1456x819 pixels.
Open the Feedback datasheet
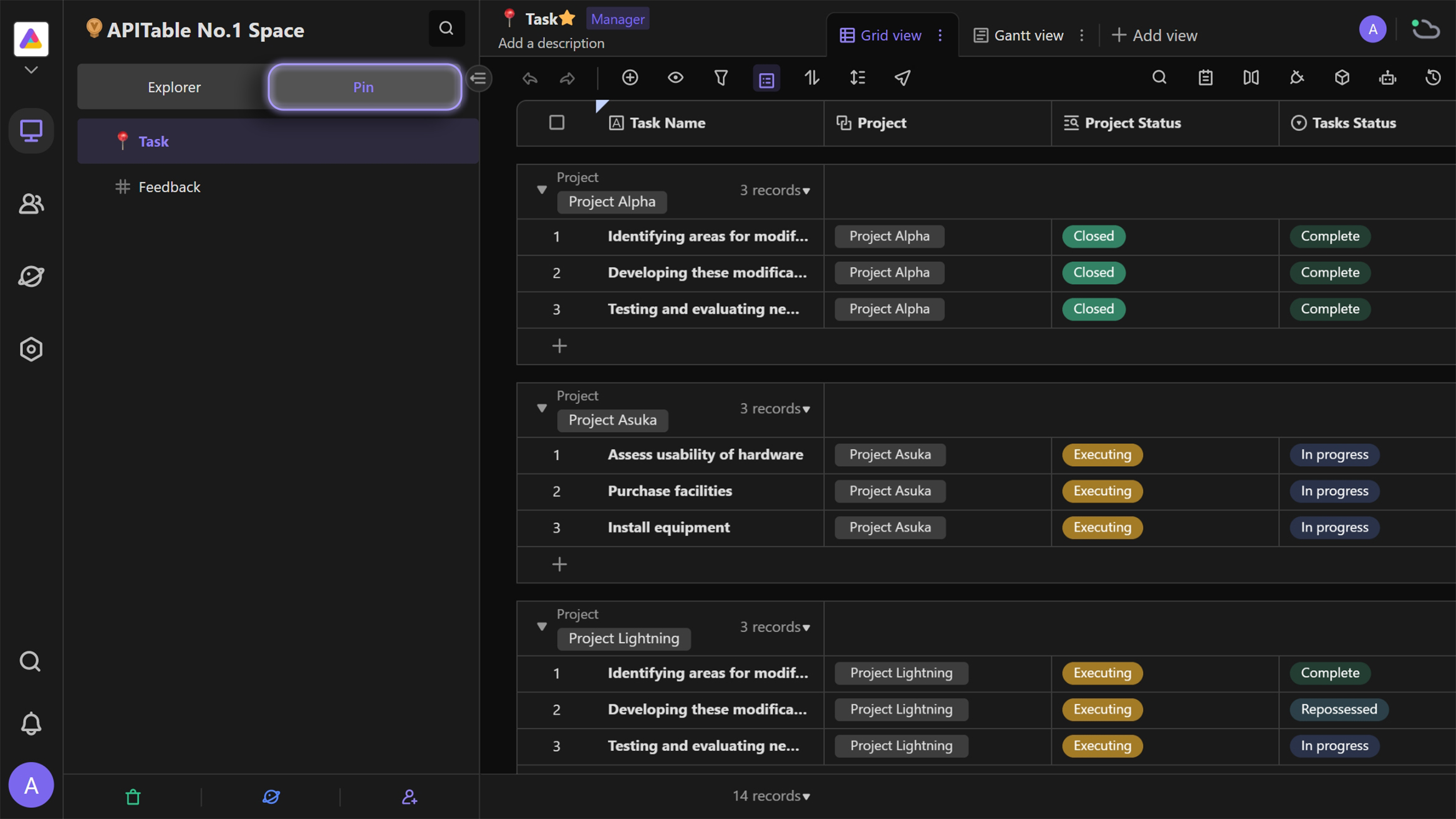[278, 187]
